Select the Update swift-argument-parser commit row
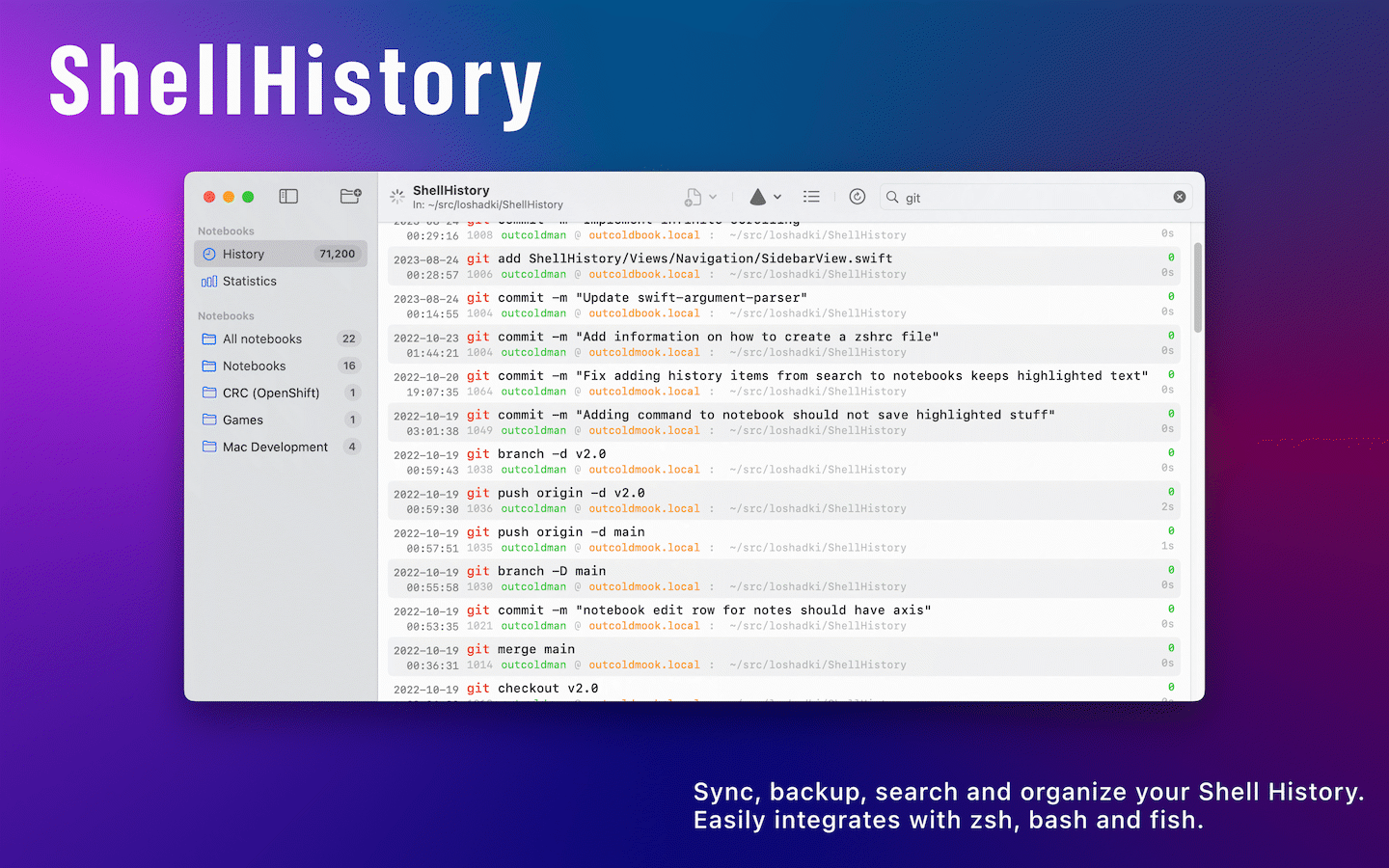This screenshot has height=868, width=1389. pyautogui.click(x=786, y=305)
